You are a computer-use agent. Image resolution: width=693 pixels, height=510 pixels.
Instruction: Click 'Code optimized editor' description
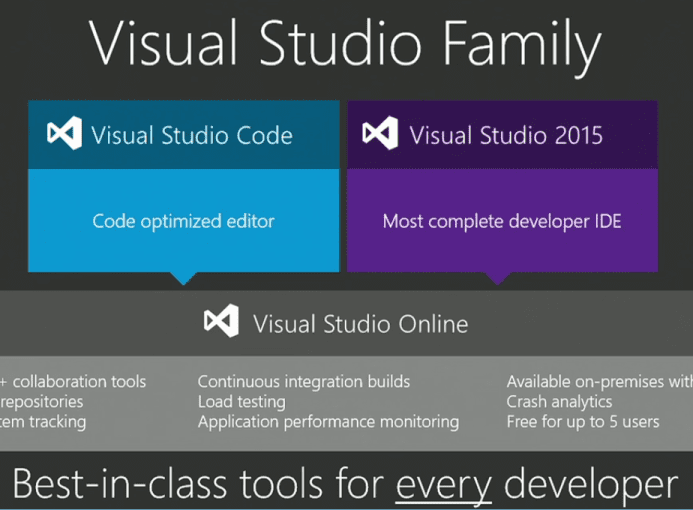[x=183, y=221]
